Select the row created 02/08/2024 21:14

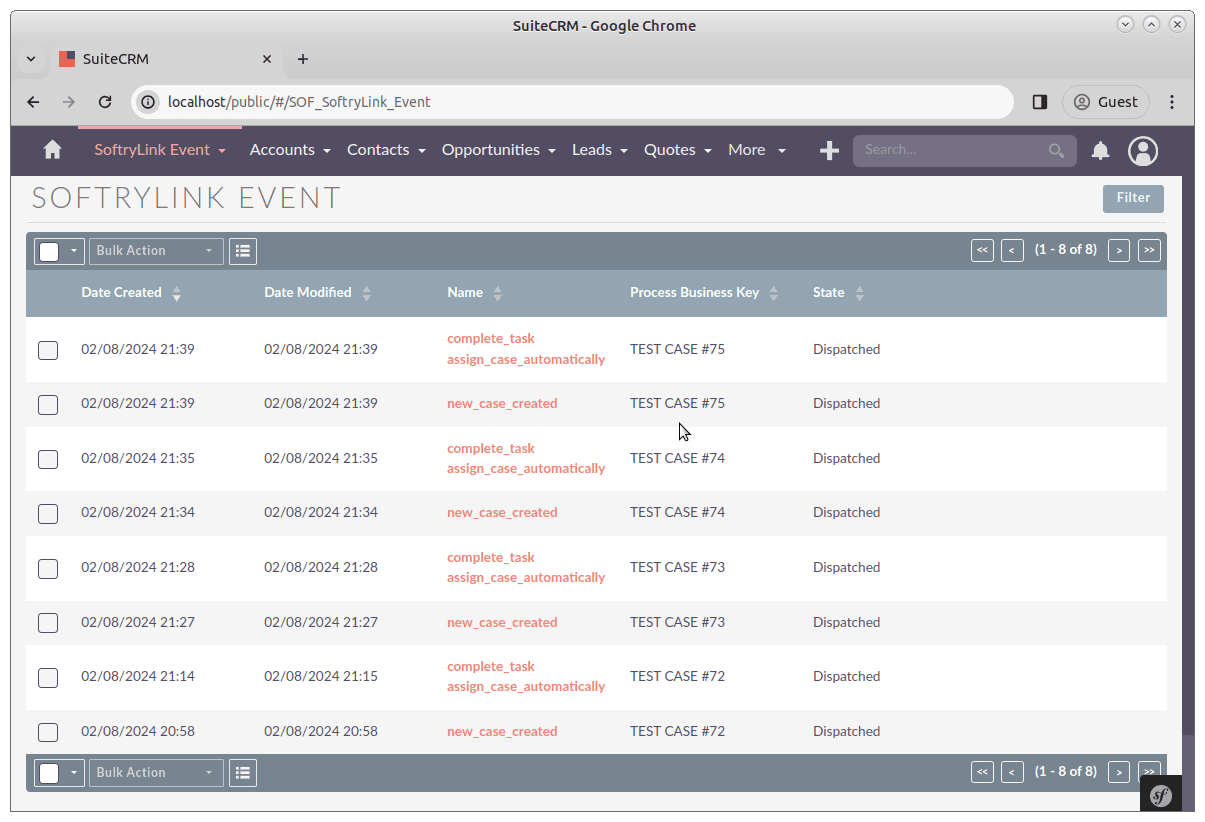point(48,677)
